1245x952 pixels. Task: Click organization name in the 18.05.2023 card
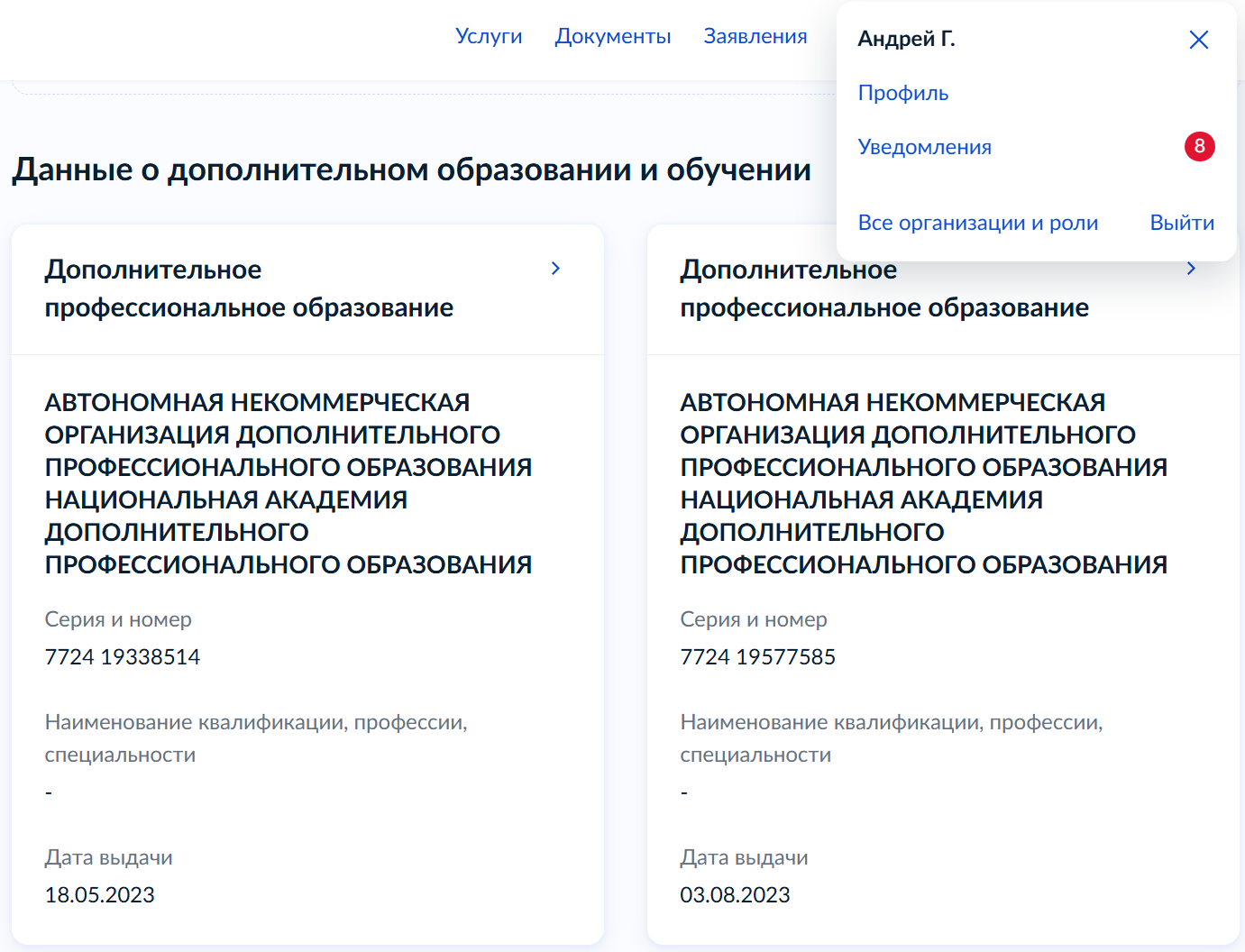tap(288, 483)
